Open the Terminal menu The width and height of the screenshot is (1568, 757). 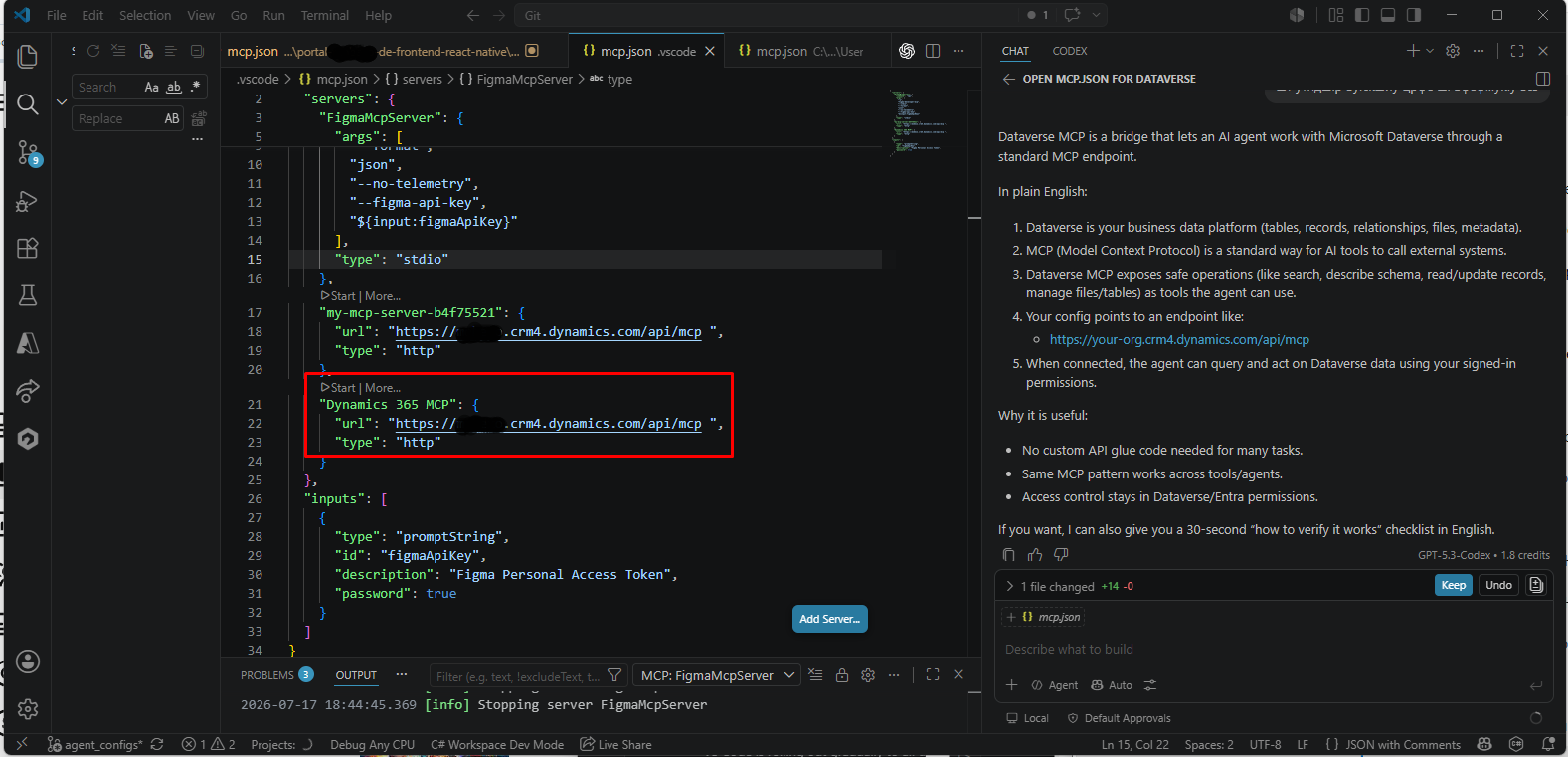click(325, 15)
